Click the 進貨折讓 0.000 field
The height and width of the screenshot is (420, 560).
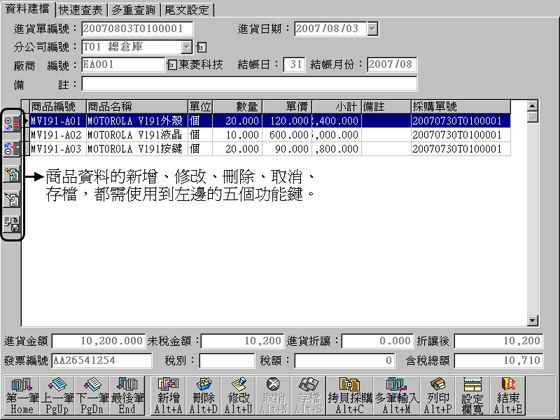point(377,341)
